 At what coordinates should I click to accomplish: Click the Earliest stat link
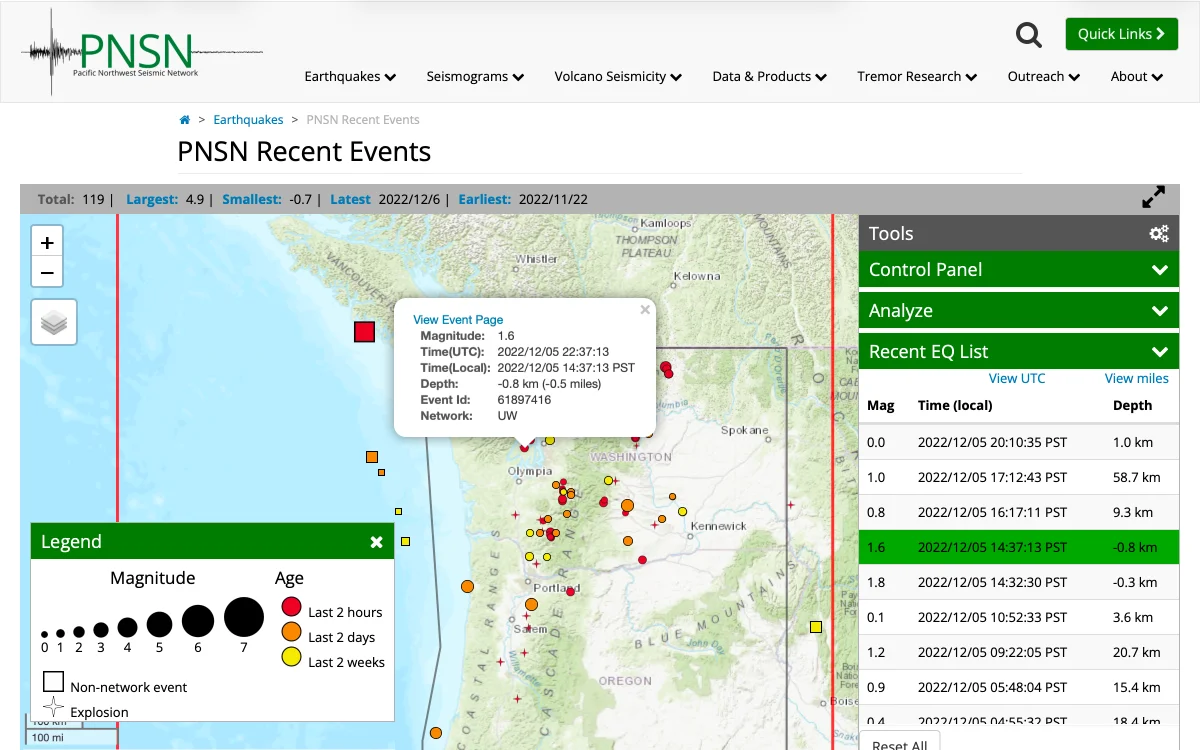[x=485, y=200]
